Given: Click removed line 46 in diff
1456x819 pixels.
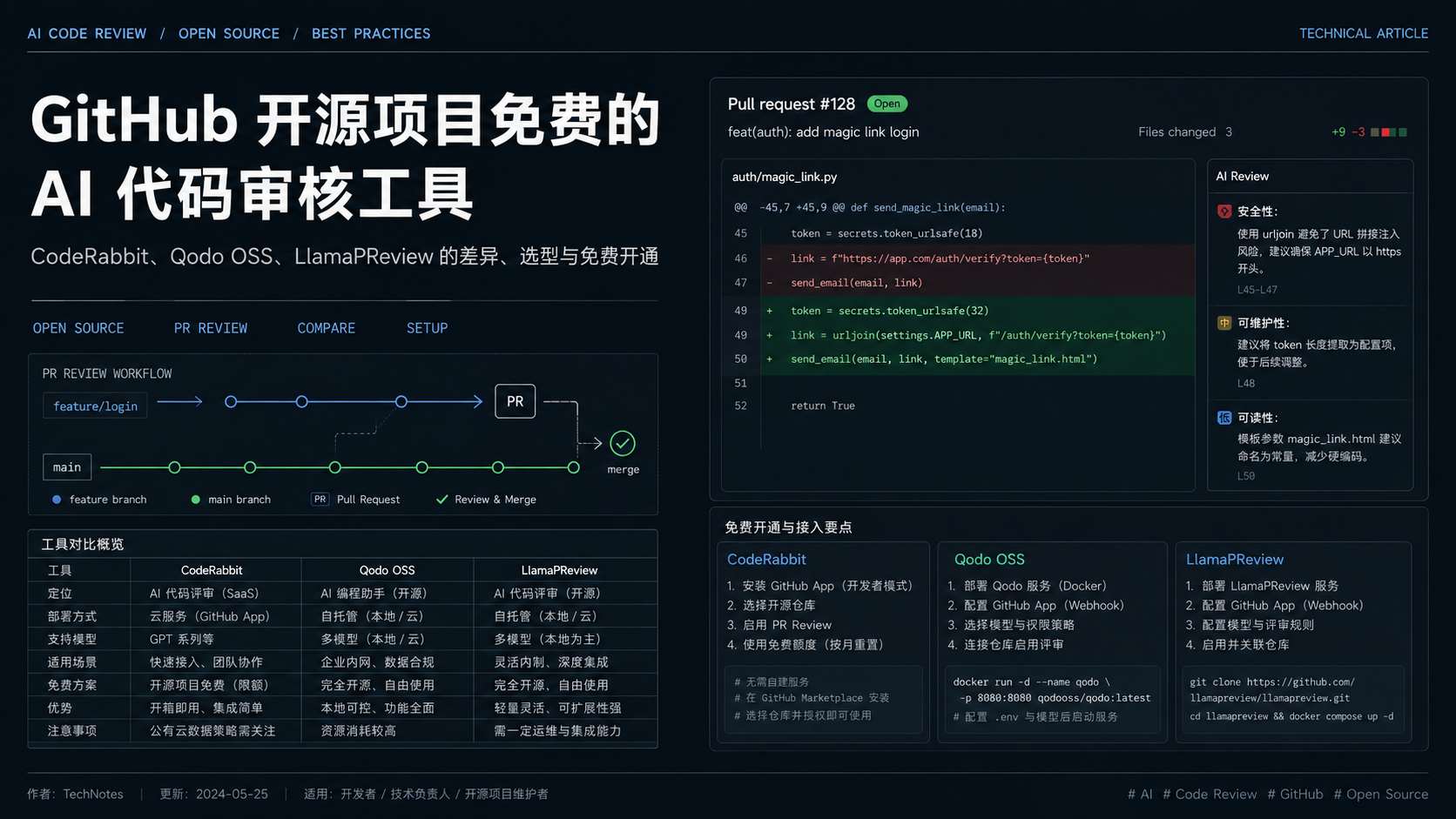Looking at the screenshot, I should pyautogui.click(x=958, y=258).
